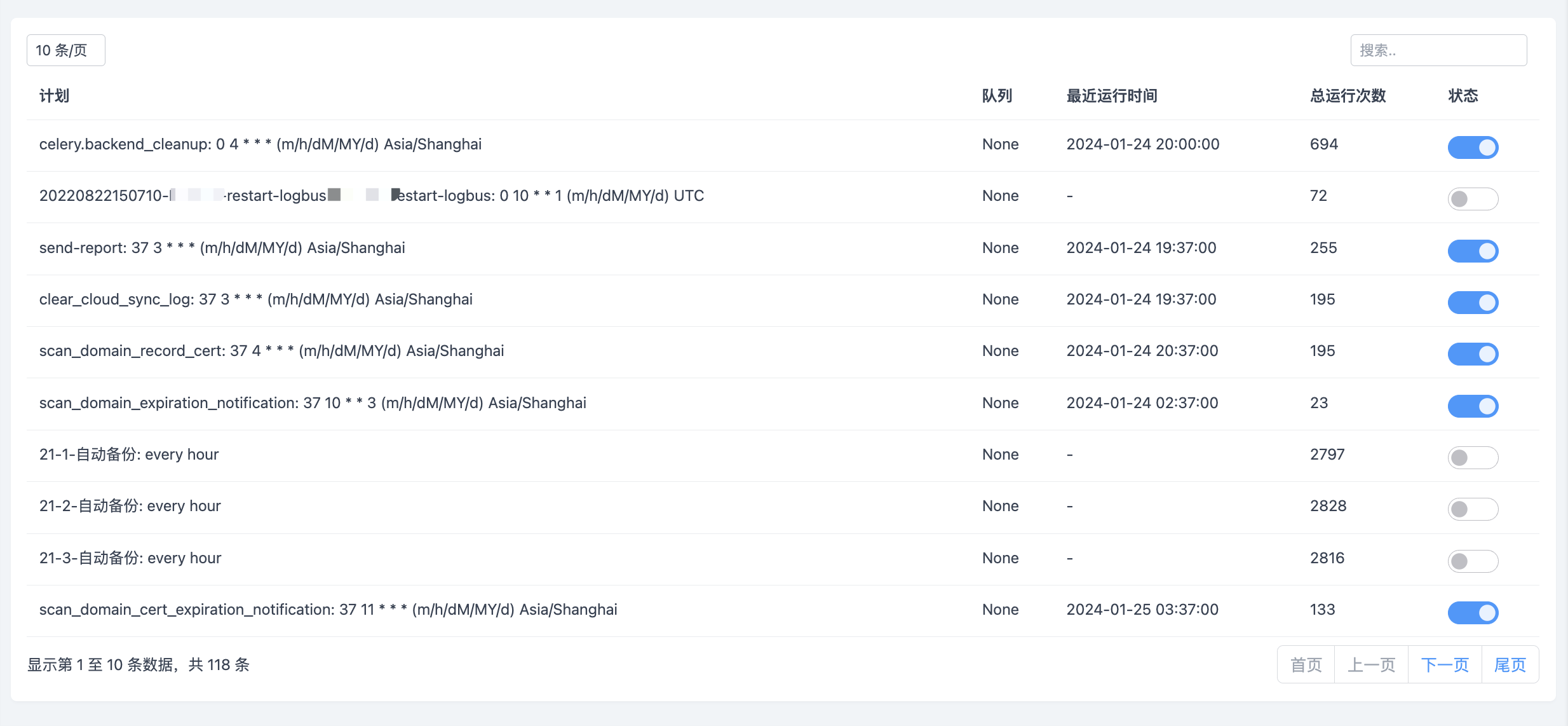Image resolution: width=1568 pixels, height=726 pixels.
Task: Sort by 最近运行时间 column header
Action: 1111,96
